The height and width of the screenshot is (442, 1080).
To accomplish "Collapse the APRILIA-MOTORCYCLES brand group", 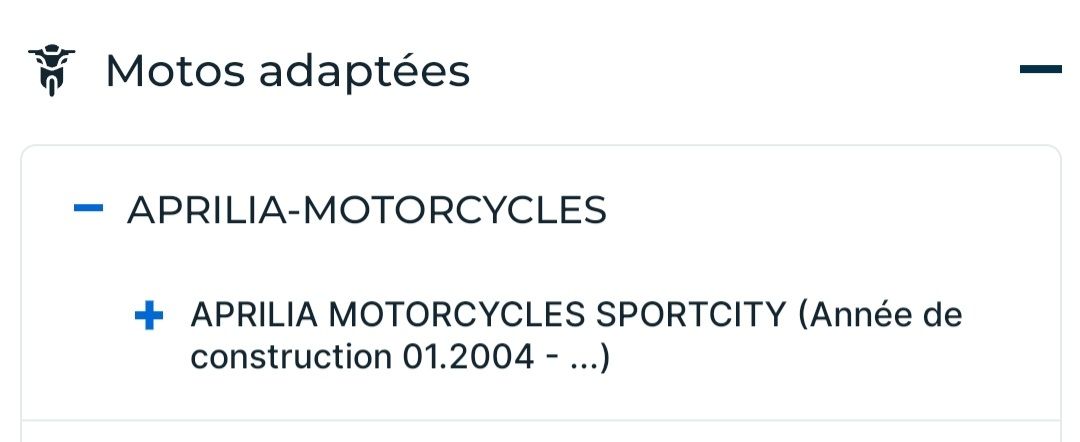I will click(89, 209).
